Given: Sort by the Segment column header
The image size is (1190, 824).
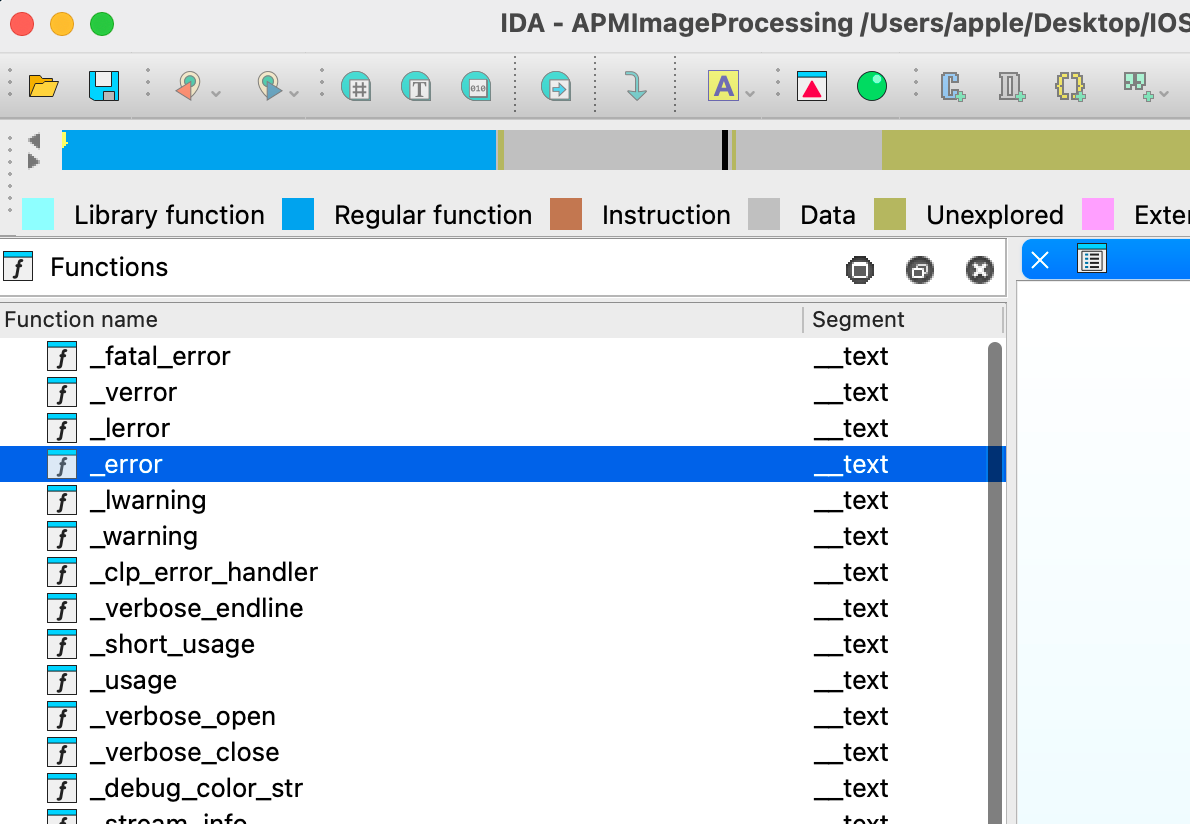Looking at the screenshot, I should pyautogui.click(x=903, y=319).
